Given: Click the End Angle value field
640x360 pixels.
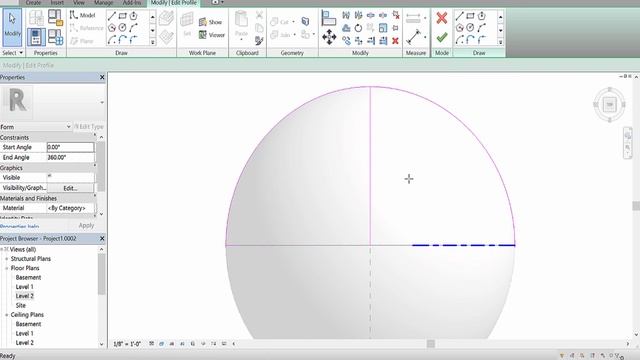Looking at the screenshot, I should coord(70,157).
